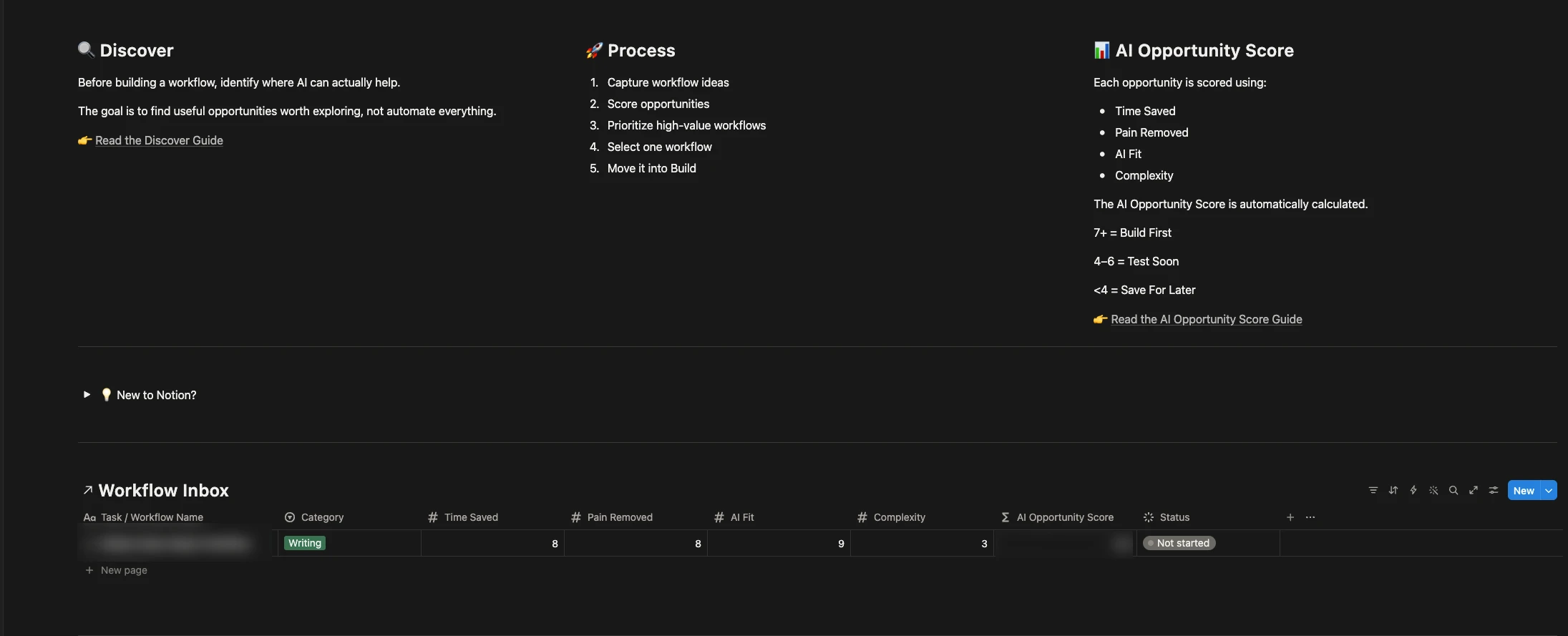Click the "Score opportunities" list item

tap(658, 104)
